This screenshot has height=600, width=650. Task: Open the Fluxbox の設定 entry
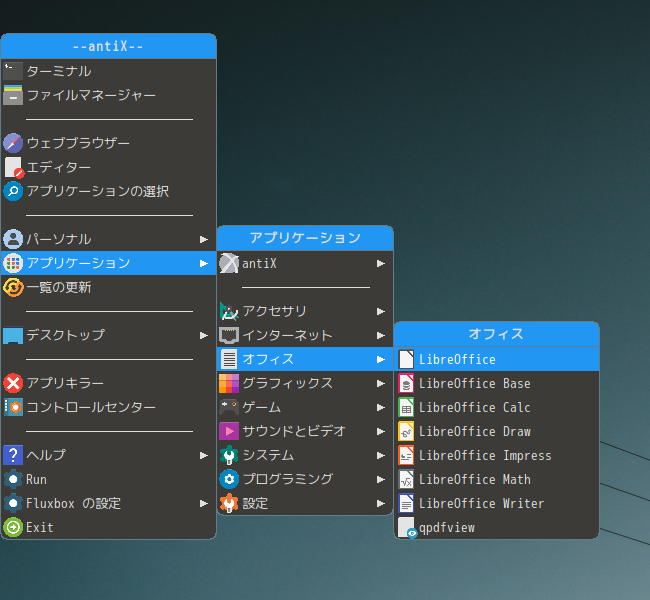click(x=109, y=503)
